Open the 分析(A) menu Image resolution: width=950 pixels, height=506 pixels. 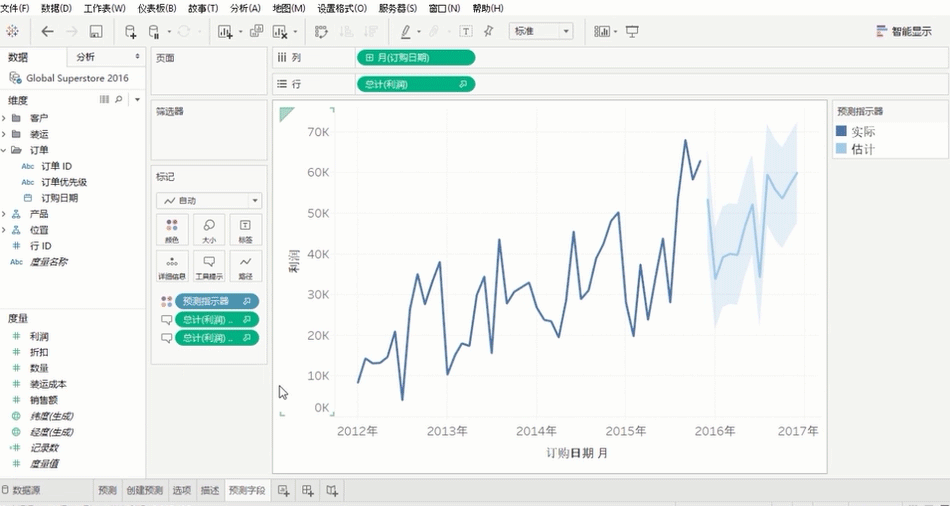click(x=245, y=8)
